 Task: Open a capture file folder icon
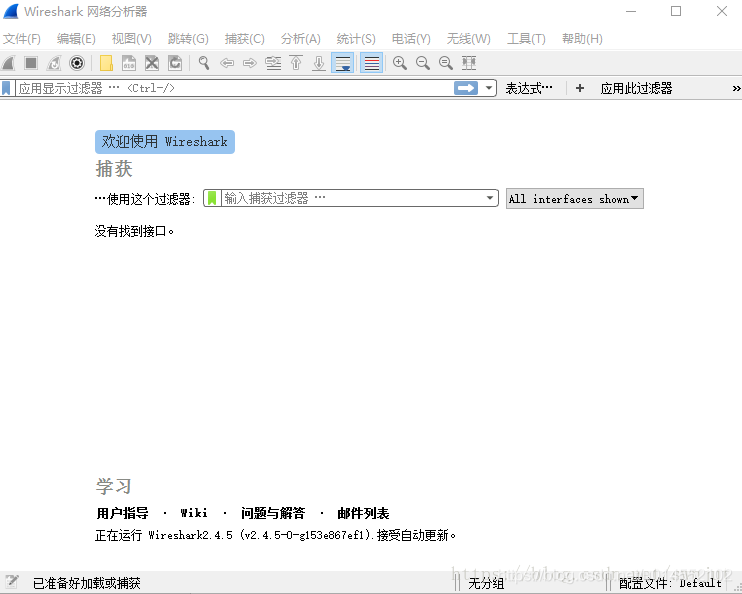pos(106,63)
